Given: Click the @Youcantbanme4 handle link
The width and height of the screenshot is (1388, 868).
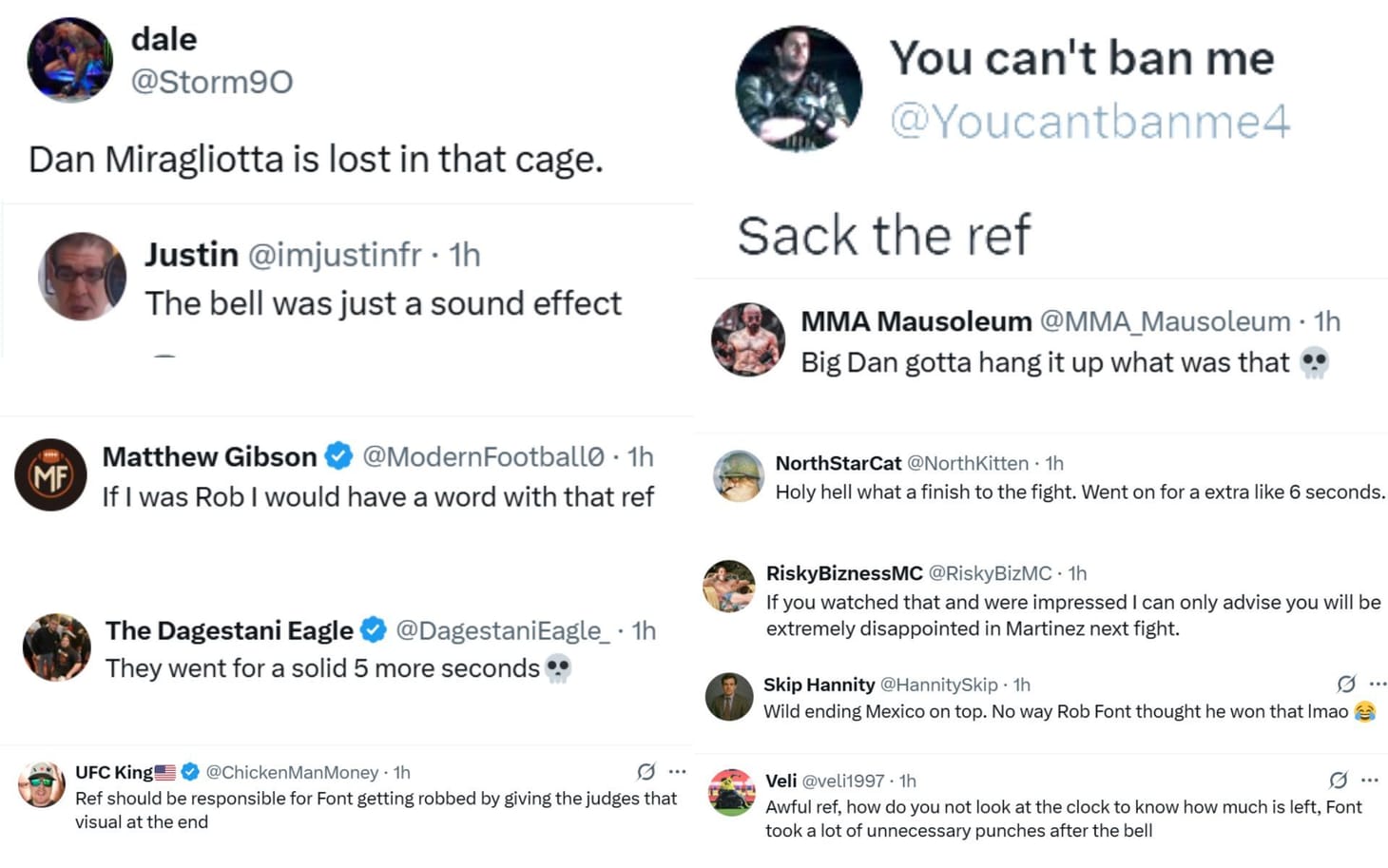Looking at the screenshot, I should [x=1095, y=121].
